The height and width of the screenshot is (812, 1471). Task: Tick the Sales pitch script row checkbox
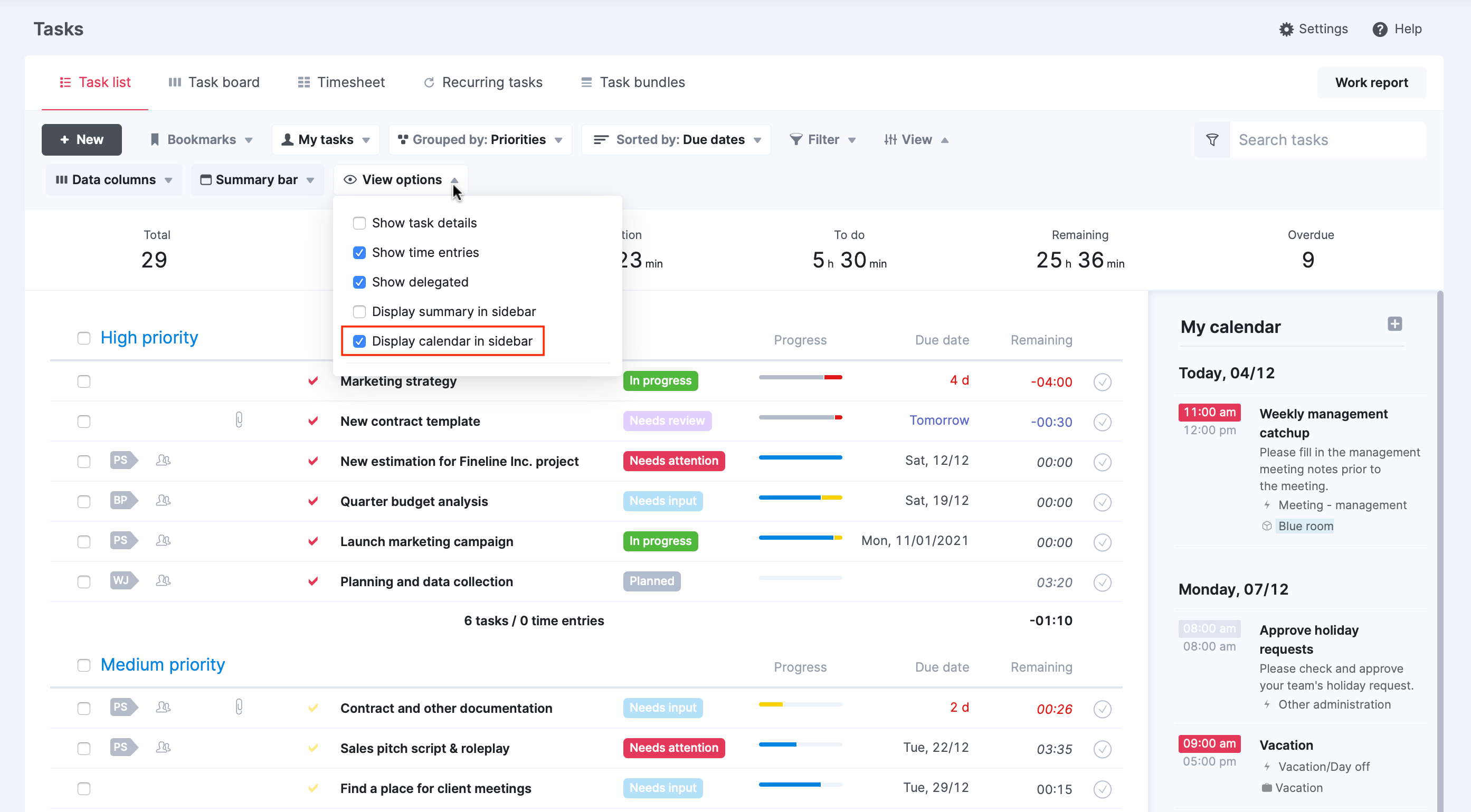tap(84, 749)
